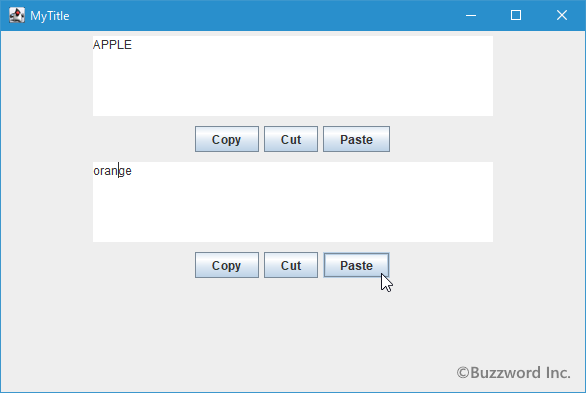Click the word APPLE in upper text area
Viewport: 586px width, 393px height.
click(x=112, y=45)
